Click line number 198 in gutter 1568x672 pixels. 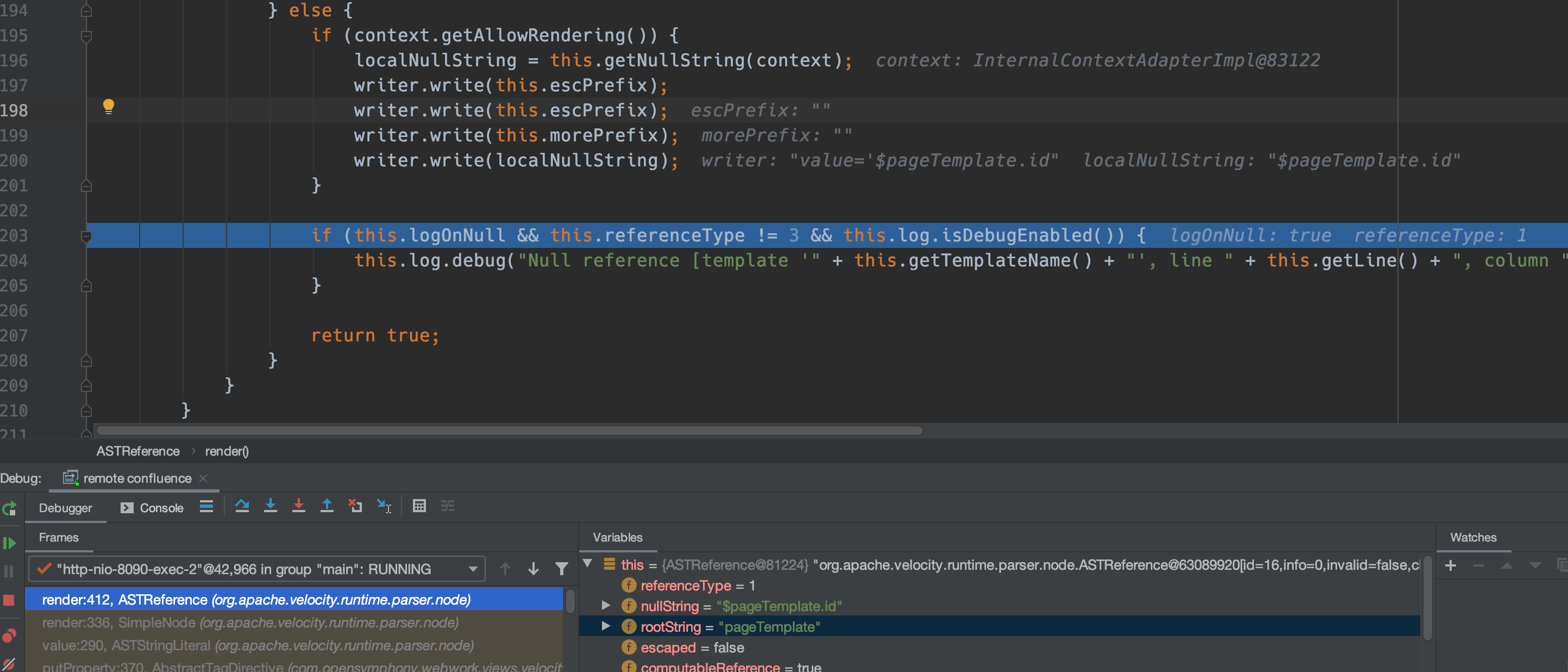tap(14, 110)
